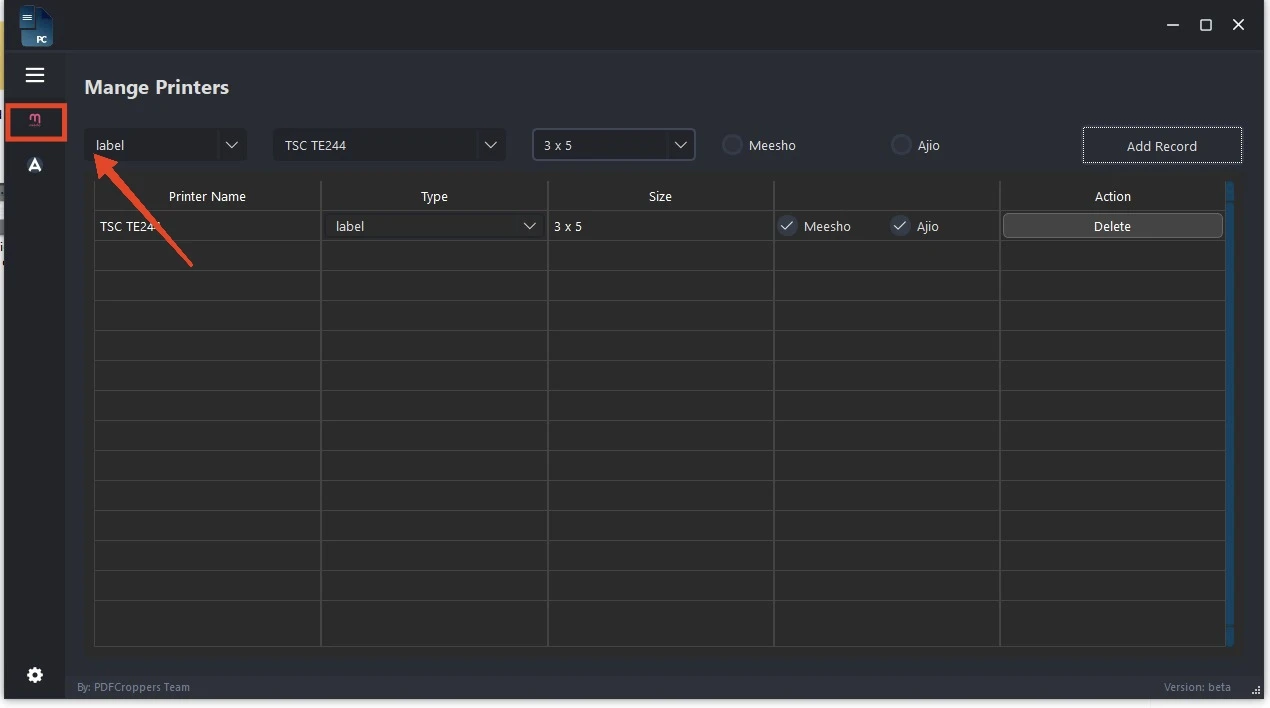
Task: Click the resize grip in bottom corner
Action: (x=1256, y=689)
